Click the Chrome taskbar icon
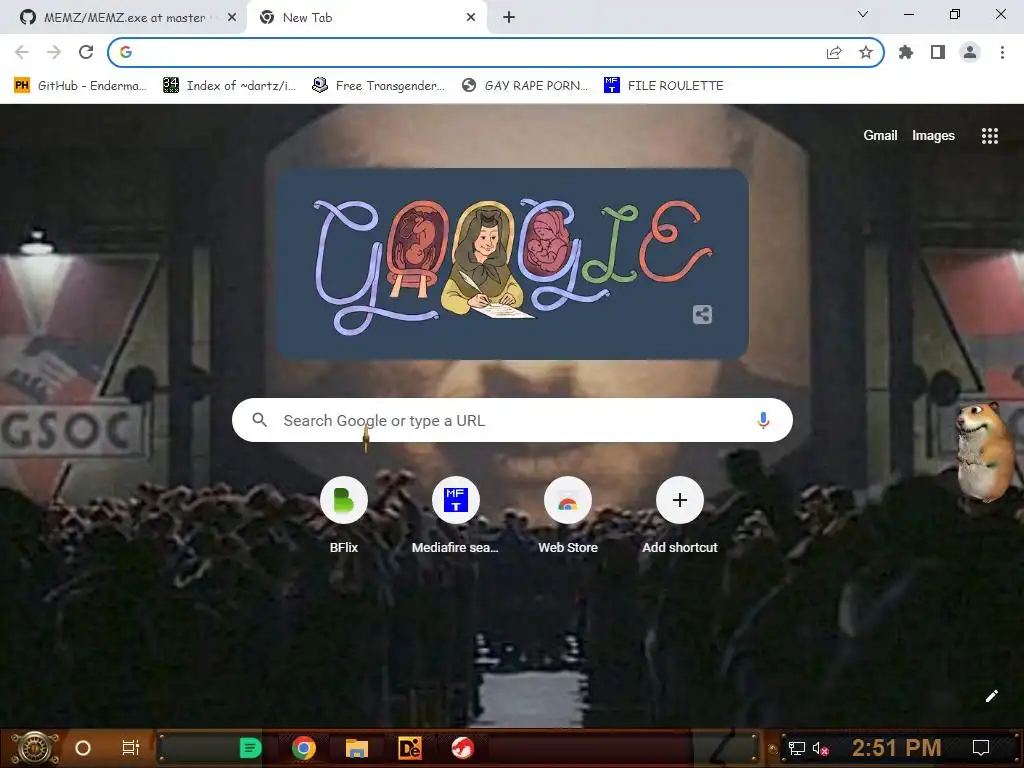The height and width of the screenshot is (768, 1024). point(304,748)
